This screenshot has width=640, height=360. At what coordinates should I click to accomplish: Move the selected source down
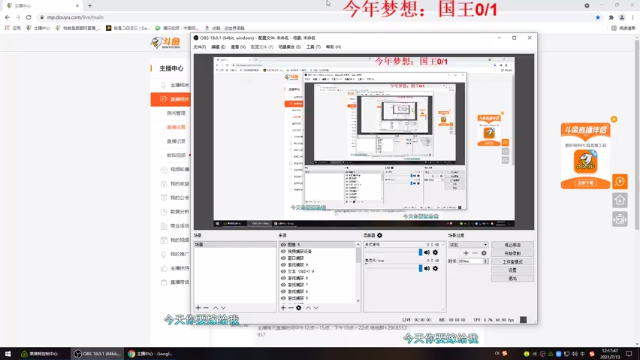pyautogui.click(x=316, y=308)
